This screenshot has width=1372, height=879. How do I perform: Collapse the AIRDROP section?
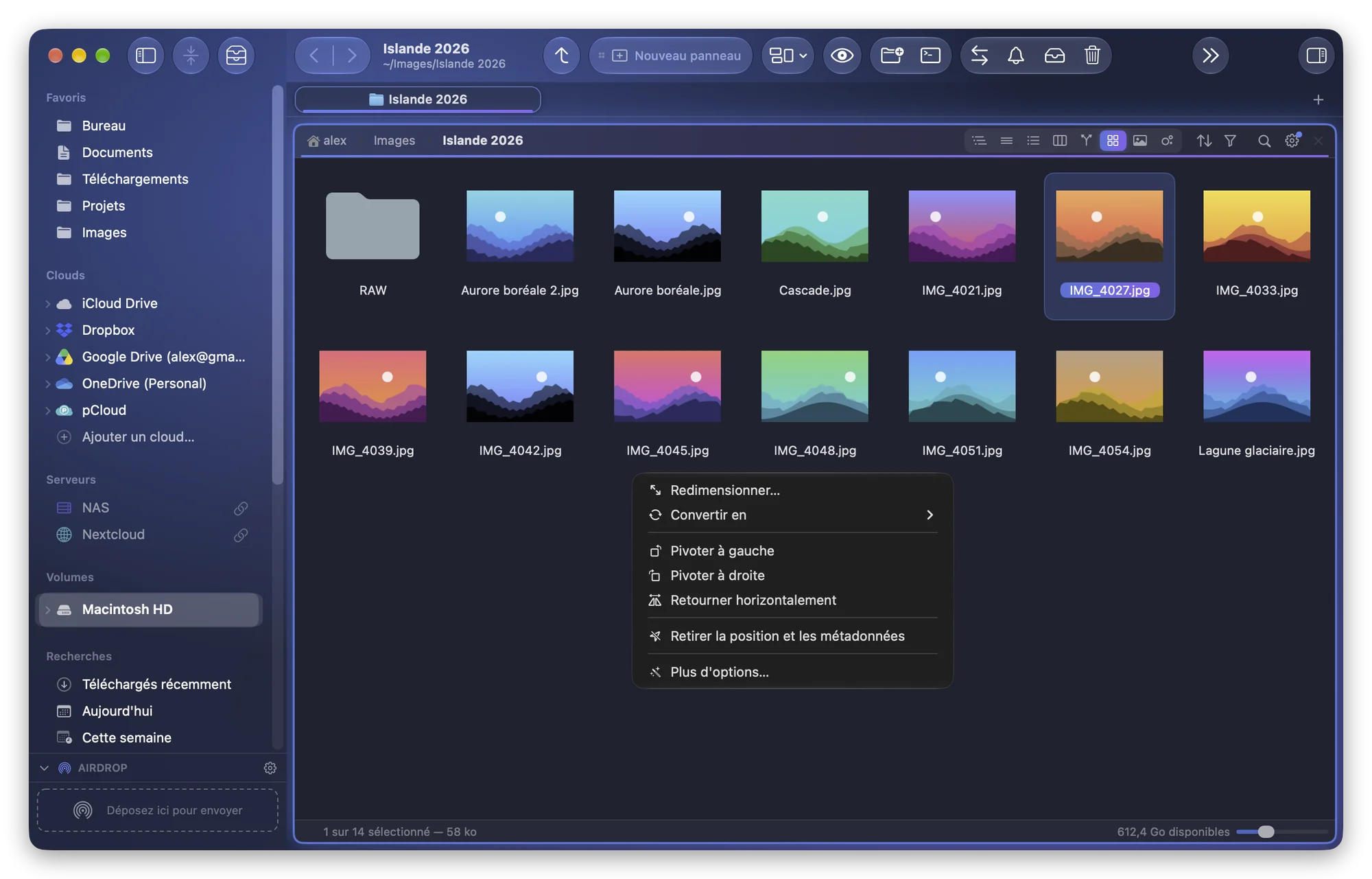45,769
